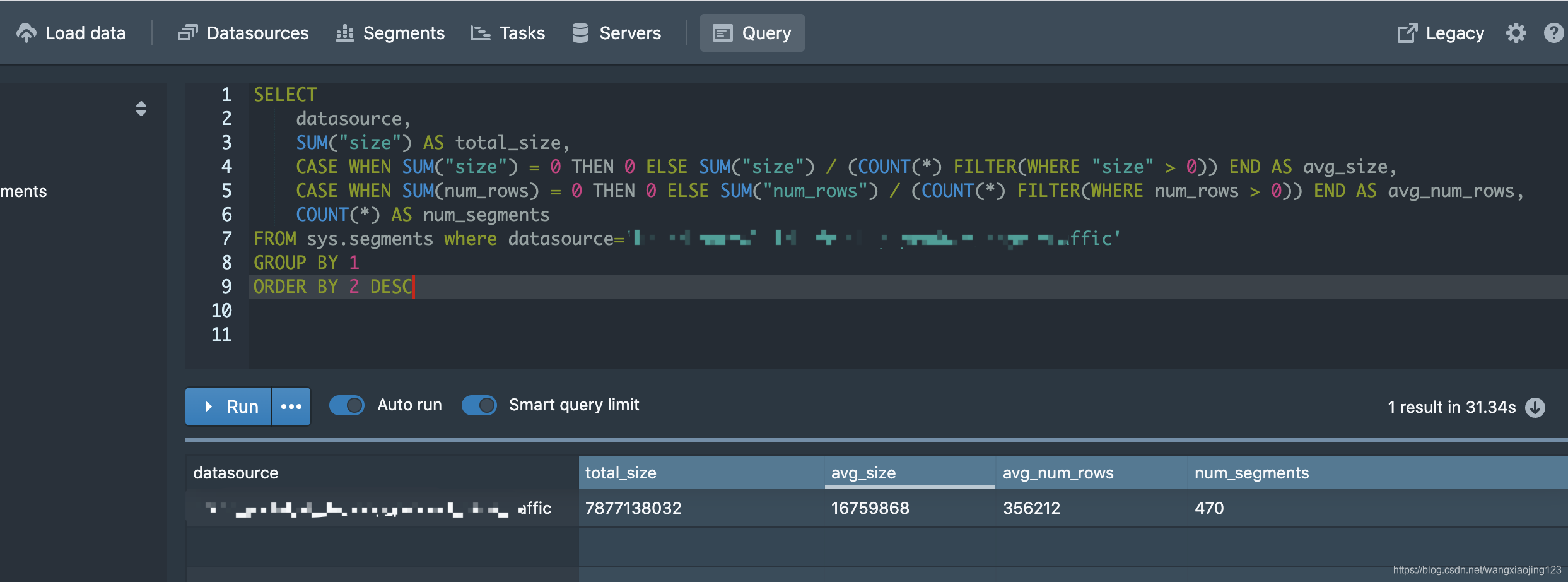This screenshot has height=582, width=1568.
Task: Toggle the Smart query limit switch
Action: [x=479, y=405]
